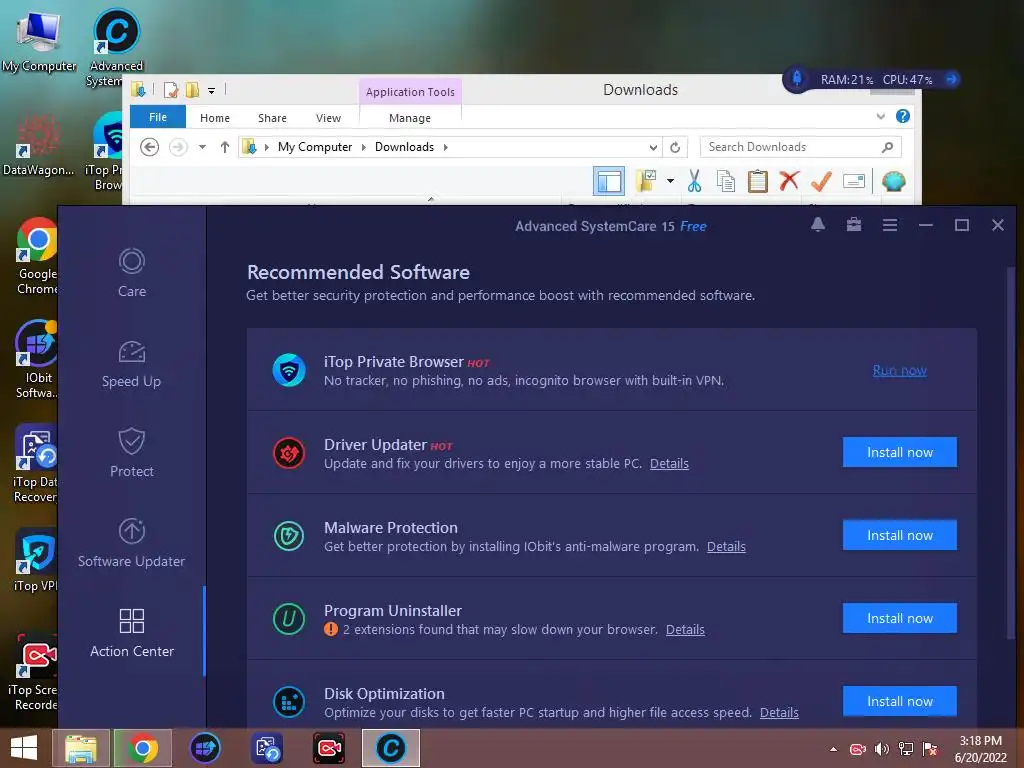Click Cut scissors icon in Downloads window

click(694, 182)
